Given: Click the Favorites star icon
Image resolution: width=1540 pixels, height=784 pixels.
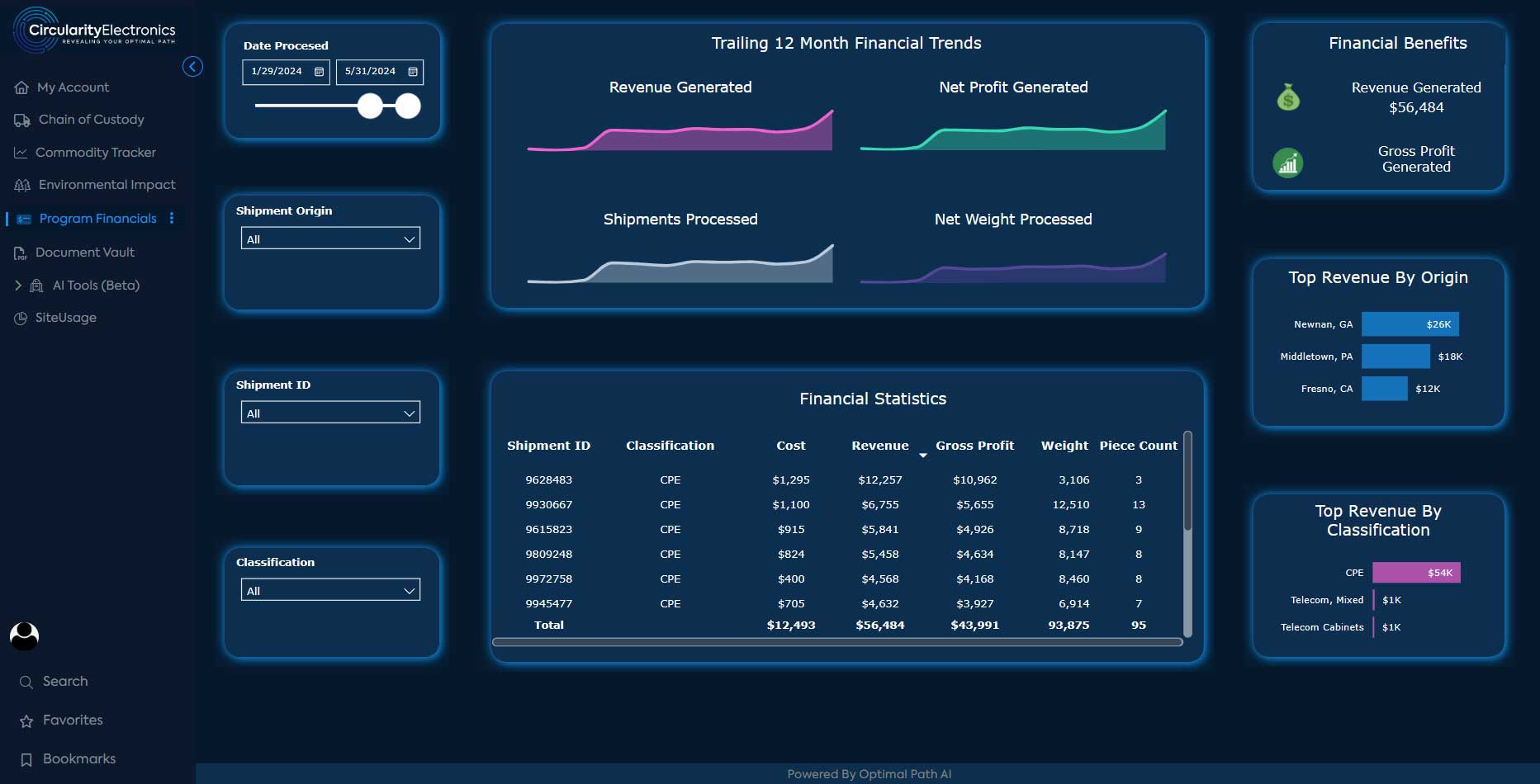Looking at the screenshot, I should (26, 721).
